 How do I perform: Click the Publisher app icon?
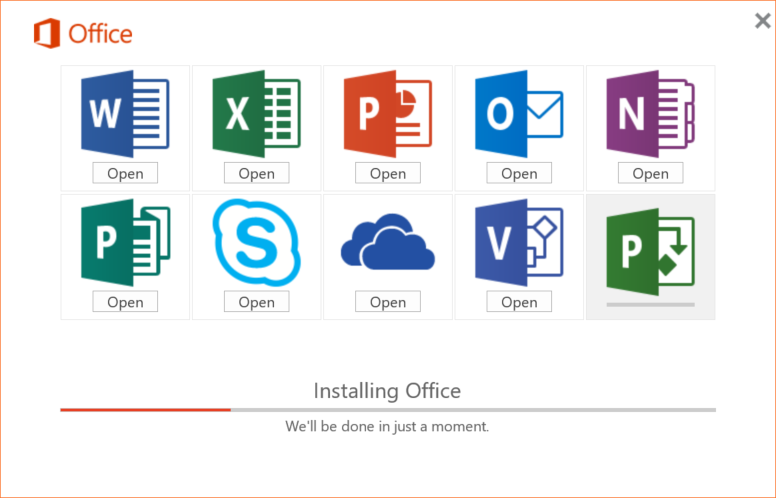coord(125,243)
